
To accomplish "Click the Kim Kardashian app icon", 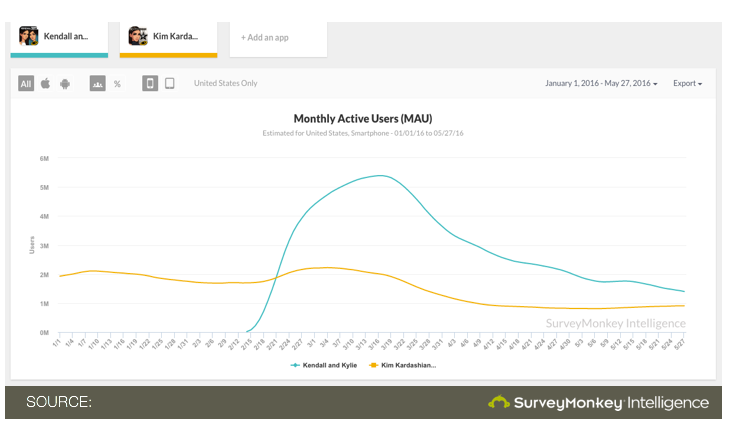I will click(138, 36).
